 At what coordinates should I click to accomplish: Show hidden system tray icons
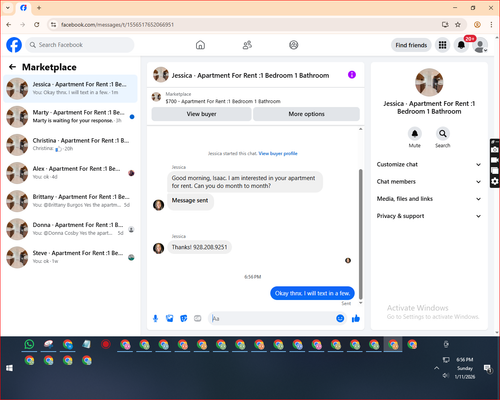(436, 368)
